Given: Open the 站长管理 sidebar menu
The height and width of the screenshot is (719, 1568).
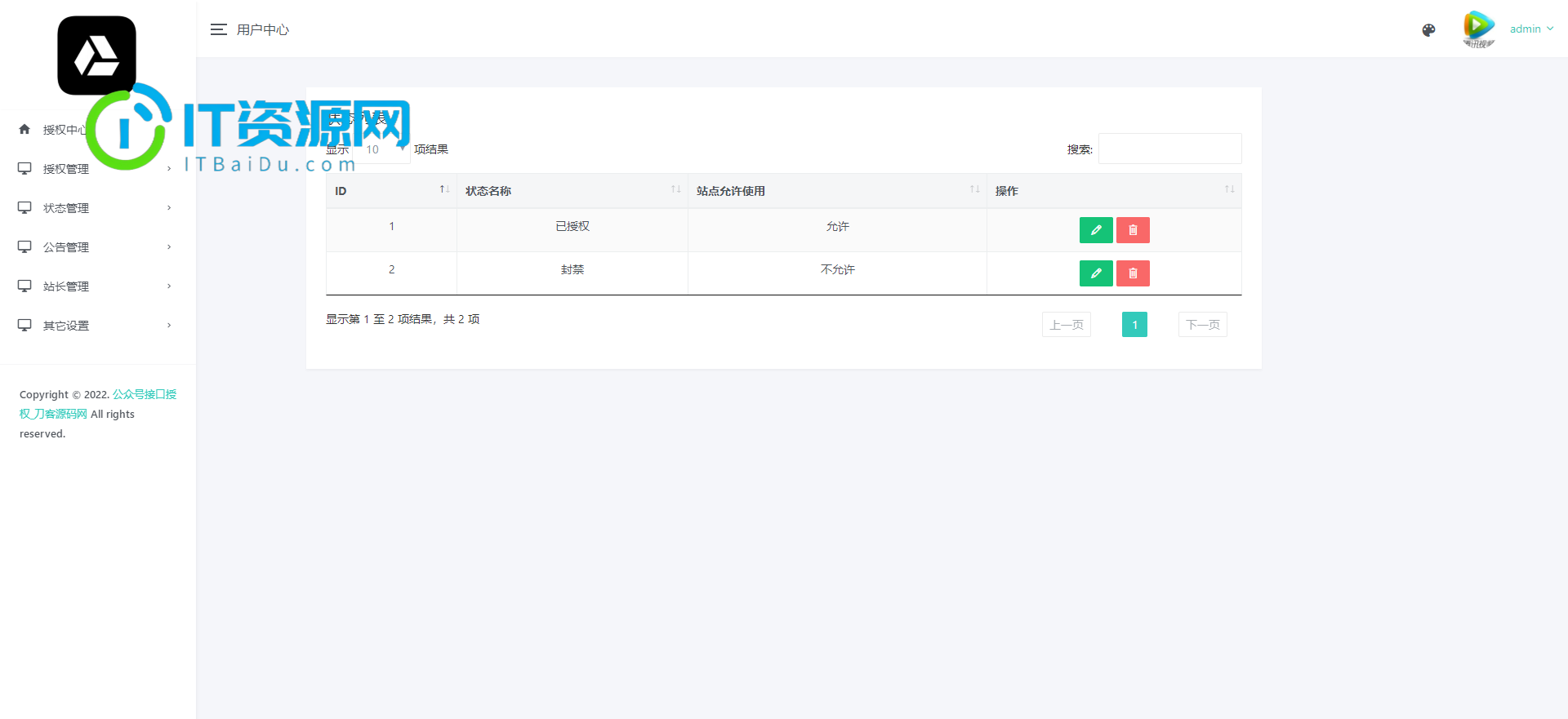Looking at the screenshot, I should tap(97, 286).
